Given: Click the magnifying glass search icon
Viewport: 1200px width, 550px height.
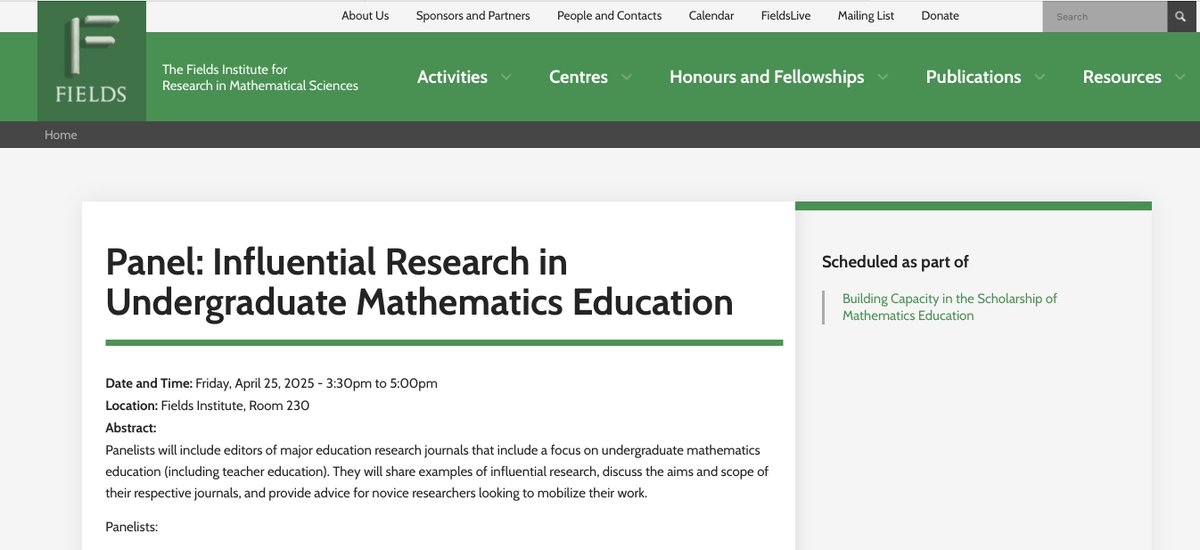Looking at the screenshot, I should 1181,16.
